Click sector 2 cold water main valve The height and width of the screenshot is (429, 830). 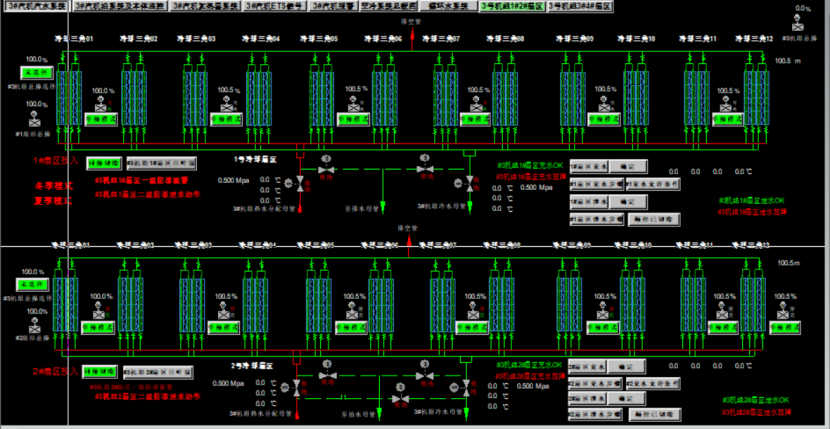pyautogui.click(x=466, y=388)
